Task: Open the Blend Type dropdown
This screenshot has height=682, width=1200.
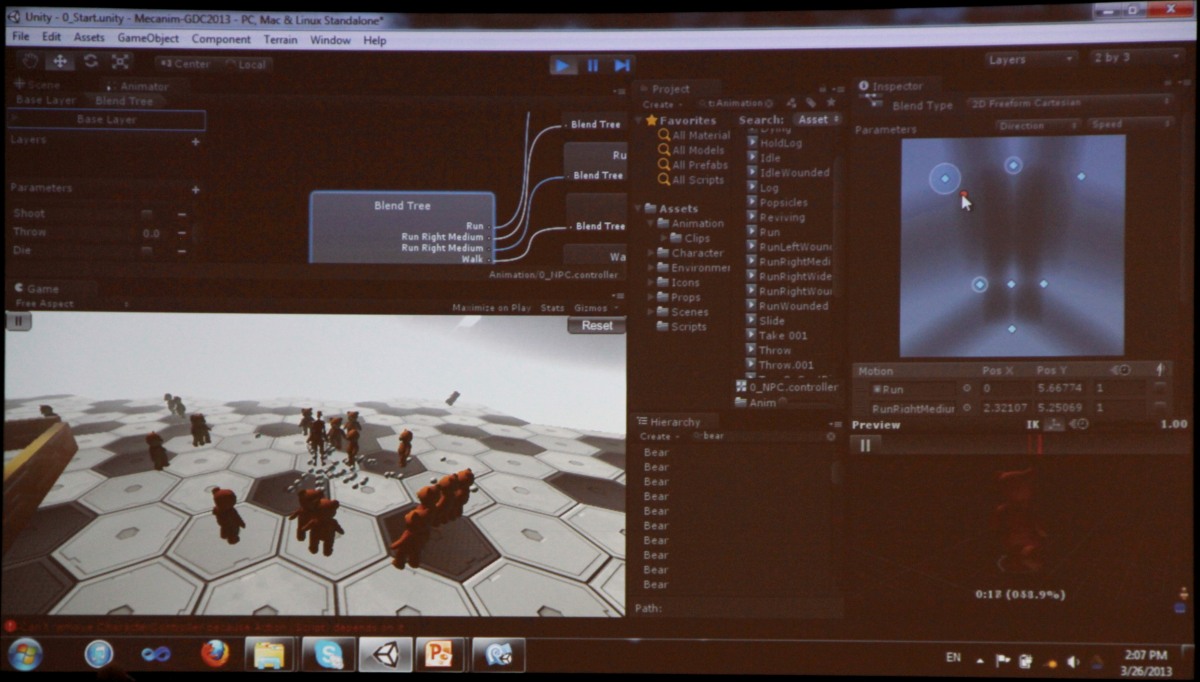Action: (1069, 102)
